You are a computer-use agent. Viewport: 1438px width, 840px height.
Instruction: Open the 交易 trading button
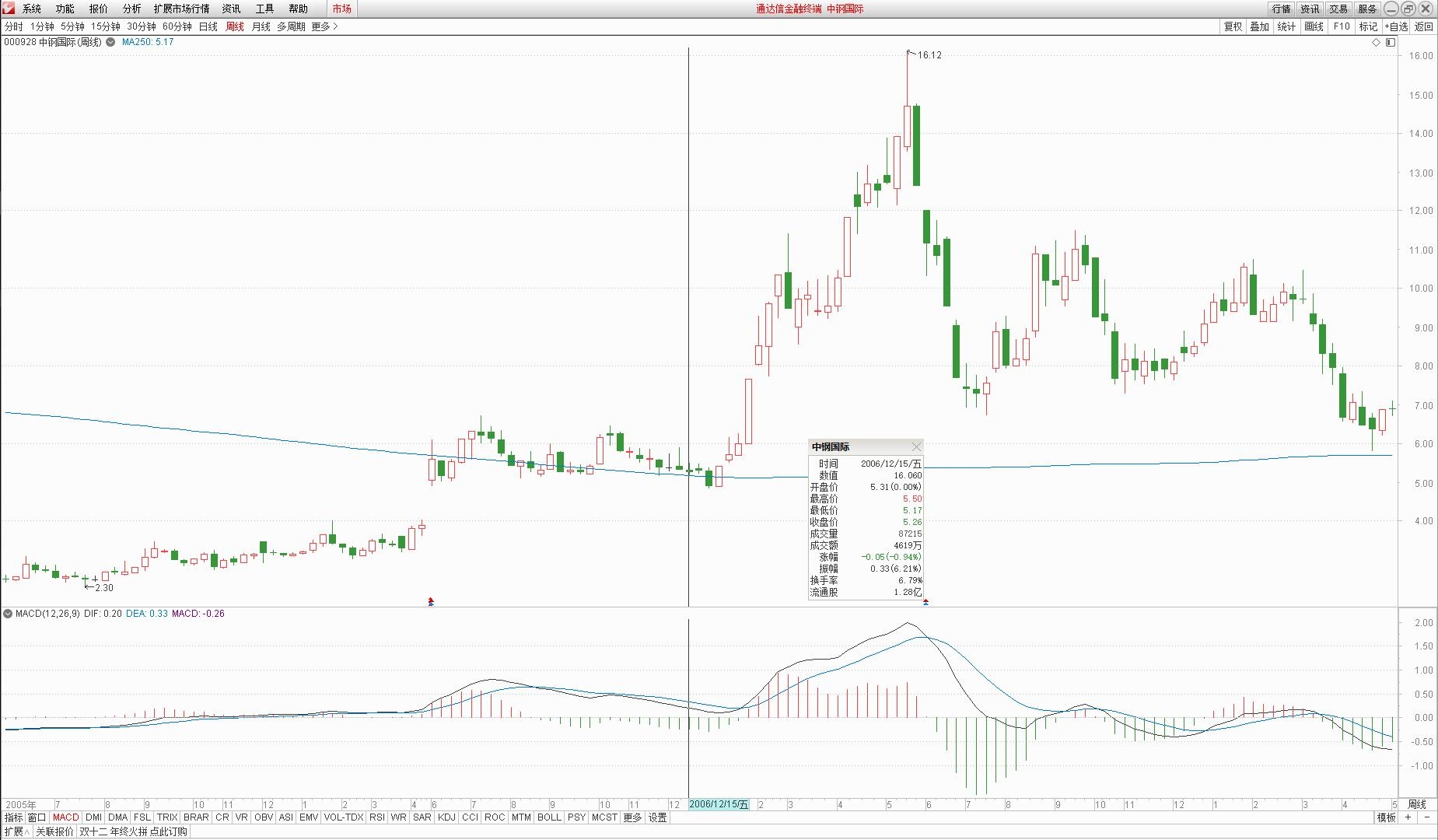[1338, 9]
